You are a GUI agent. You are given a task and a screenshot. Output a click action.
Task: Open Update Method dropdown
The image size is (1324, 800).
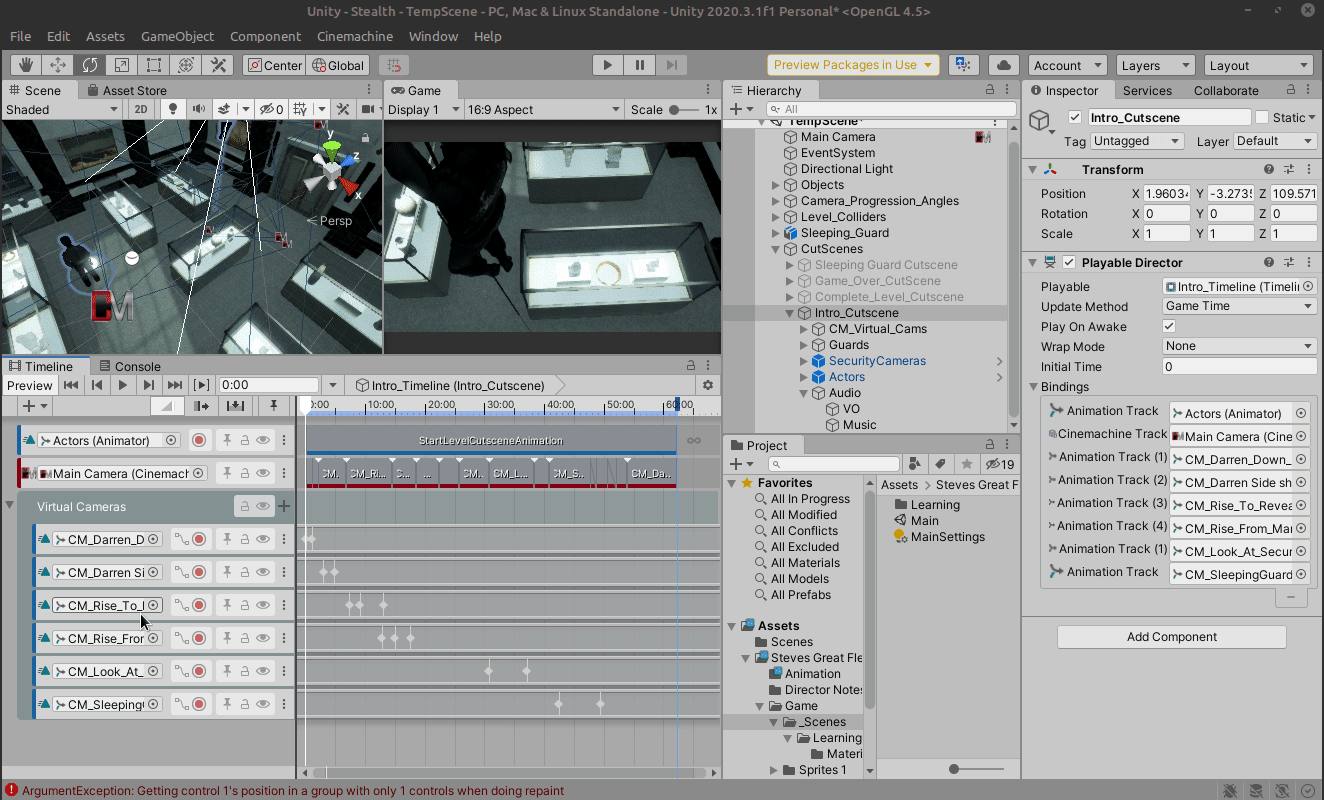tap(1239, 306)
